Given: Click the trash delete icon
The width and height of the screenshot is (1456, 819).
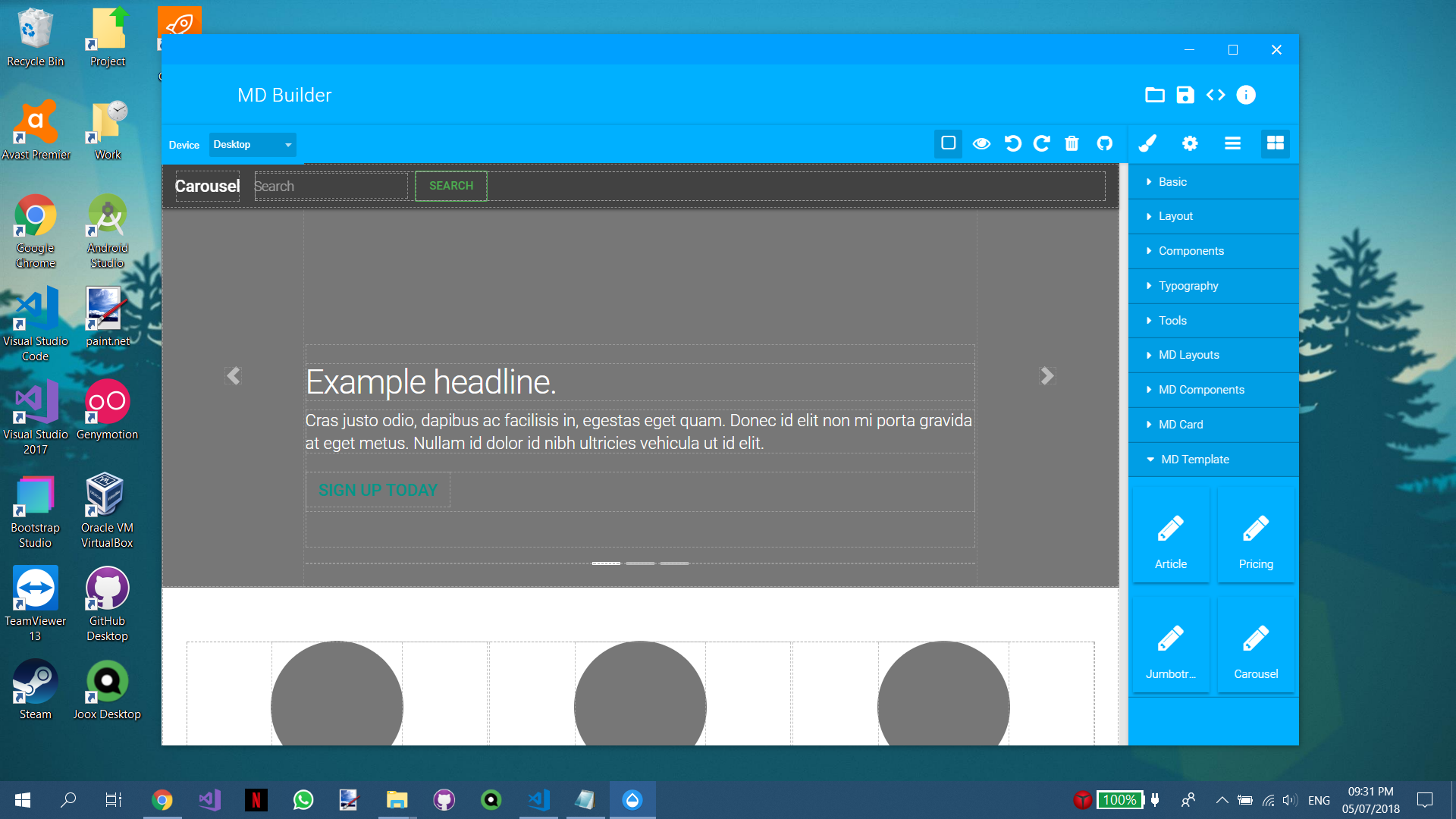Looking at the screenshot, I should (x=1072, y=143).
